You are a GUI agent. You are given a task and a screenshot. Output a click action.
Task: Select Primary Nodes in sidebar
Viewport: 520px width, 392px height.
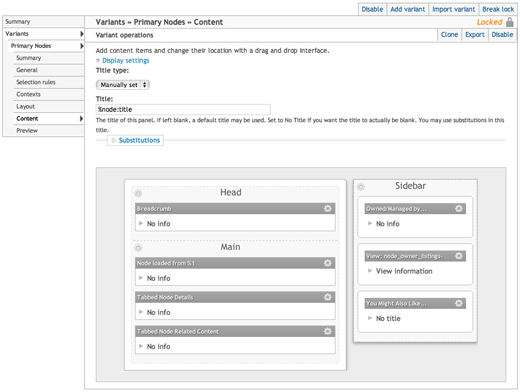(46, 46)
